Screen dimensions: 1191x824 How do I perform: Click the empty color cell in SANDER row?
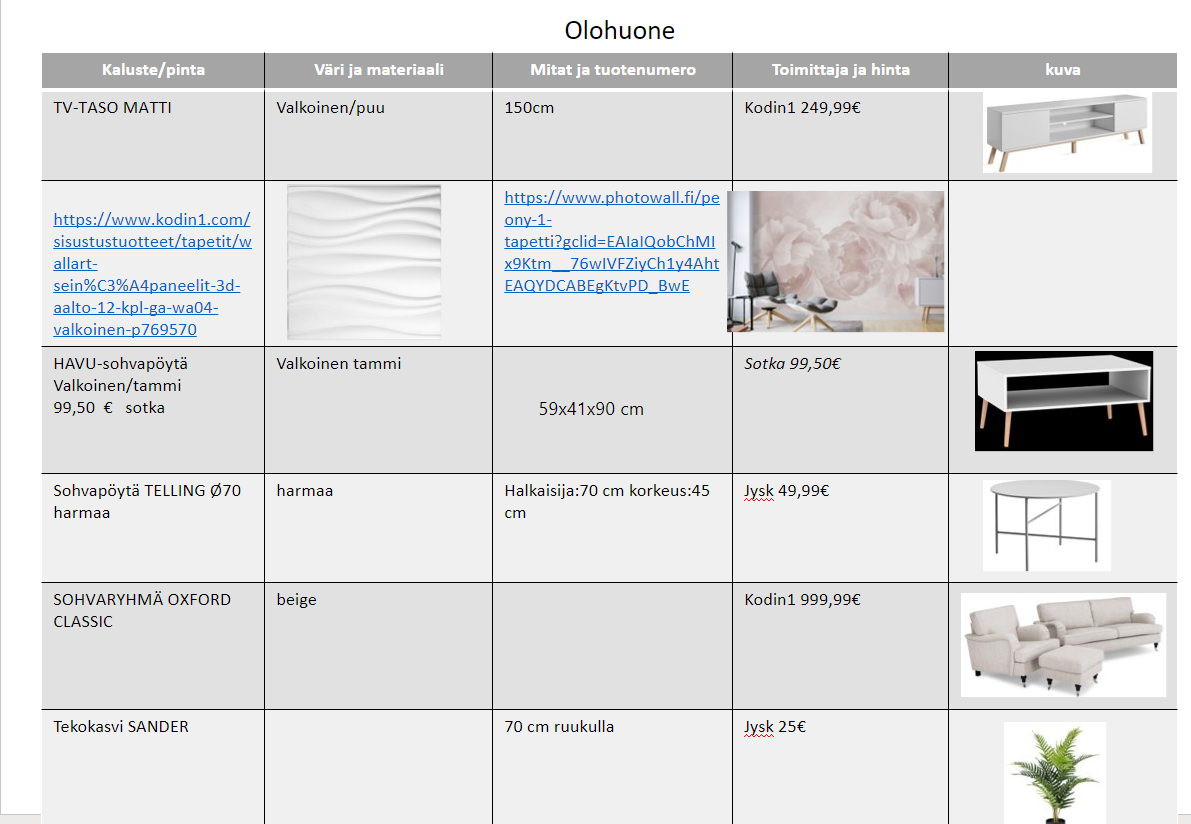point(379,767)
